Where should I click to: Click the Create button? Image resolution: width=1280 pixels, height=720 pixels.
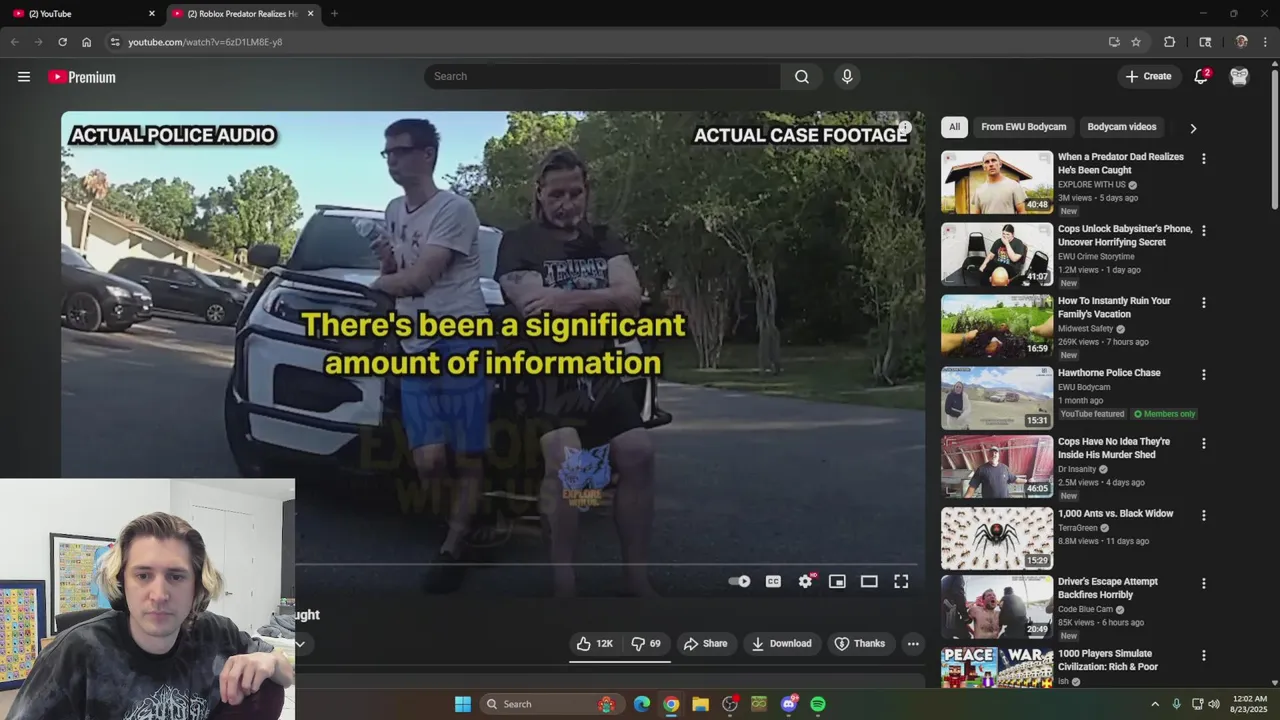pyautogui.click(x=1148, y=77)
